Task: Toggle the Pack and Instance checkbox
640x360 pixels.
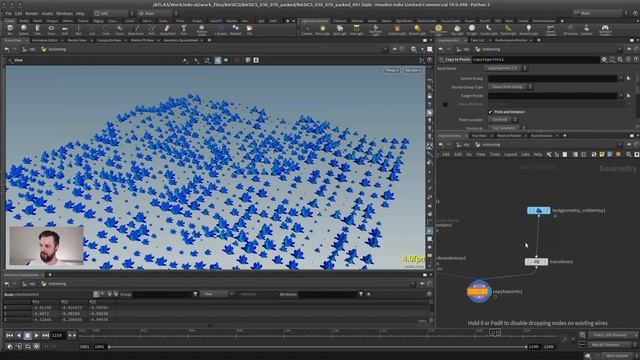Action: click(x=491, y=112)
